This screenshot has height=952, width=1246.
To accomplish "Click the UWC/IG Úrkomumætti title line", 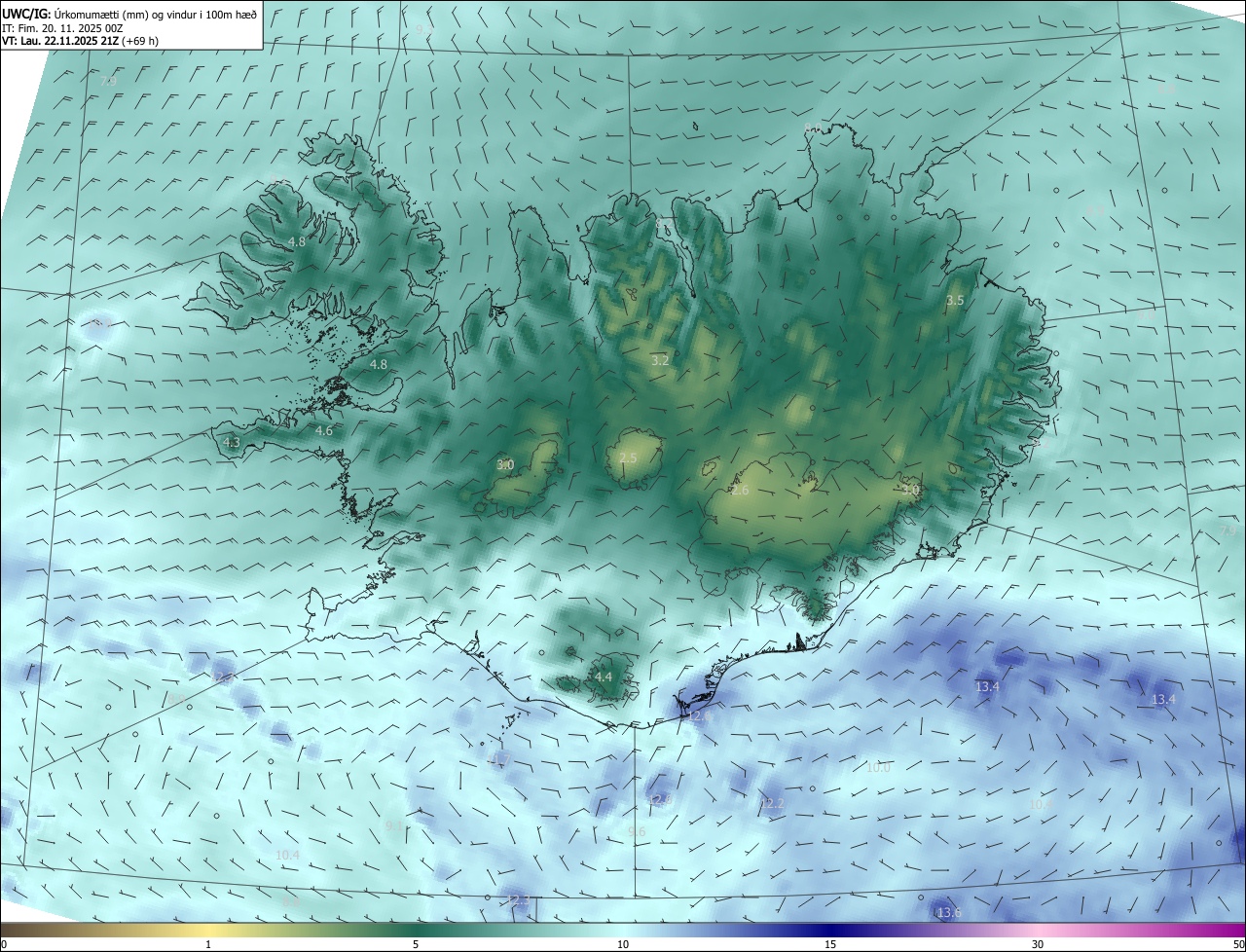I will [129, 14].
